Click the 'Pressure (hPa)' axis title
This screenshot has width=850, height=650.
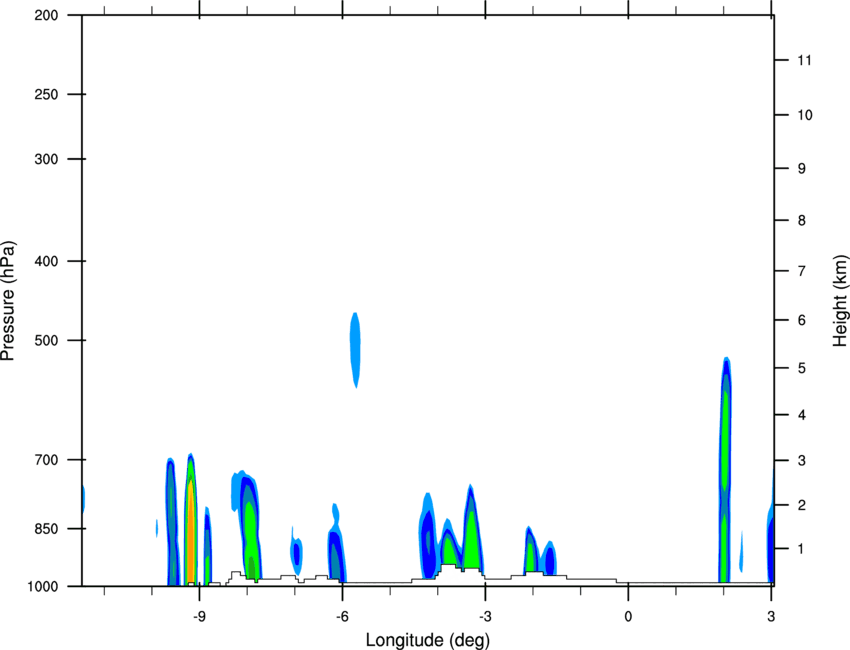point(8,300)
